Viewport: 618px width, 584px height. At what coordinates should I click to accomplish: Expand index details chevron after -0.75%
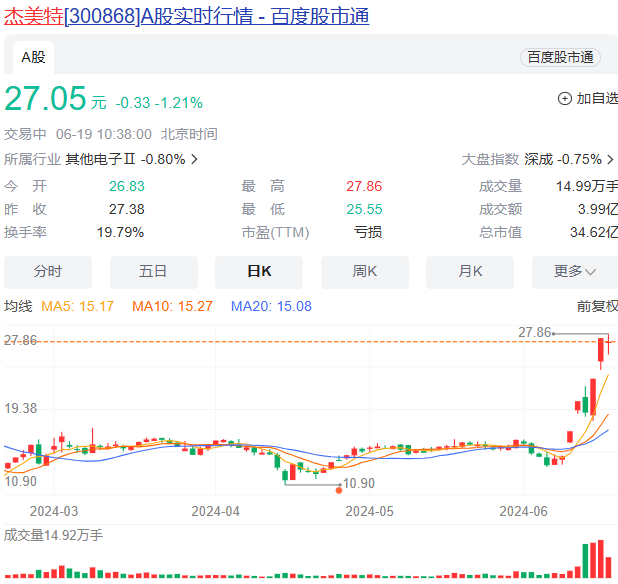point(610,159)
